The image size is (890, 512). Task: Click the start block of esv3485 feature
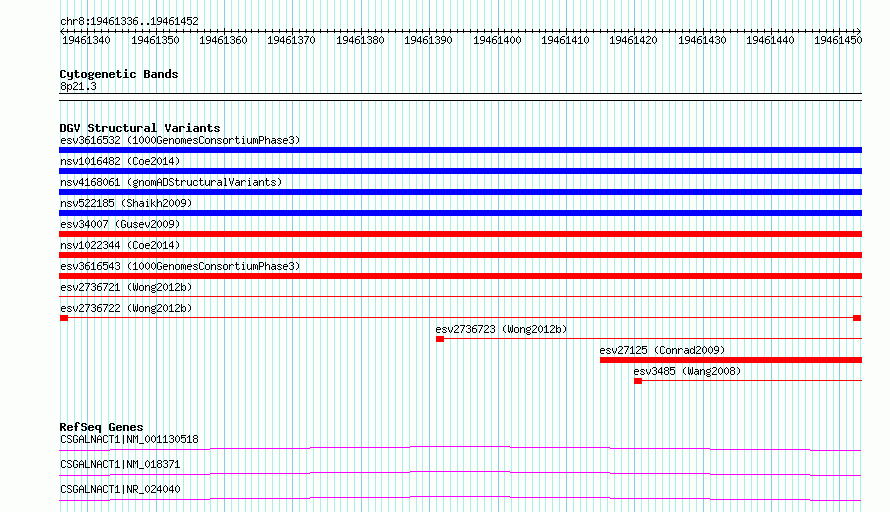pos(638,381)
